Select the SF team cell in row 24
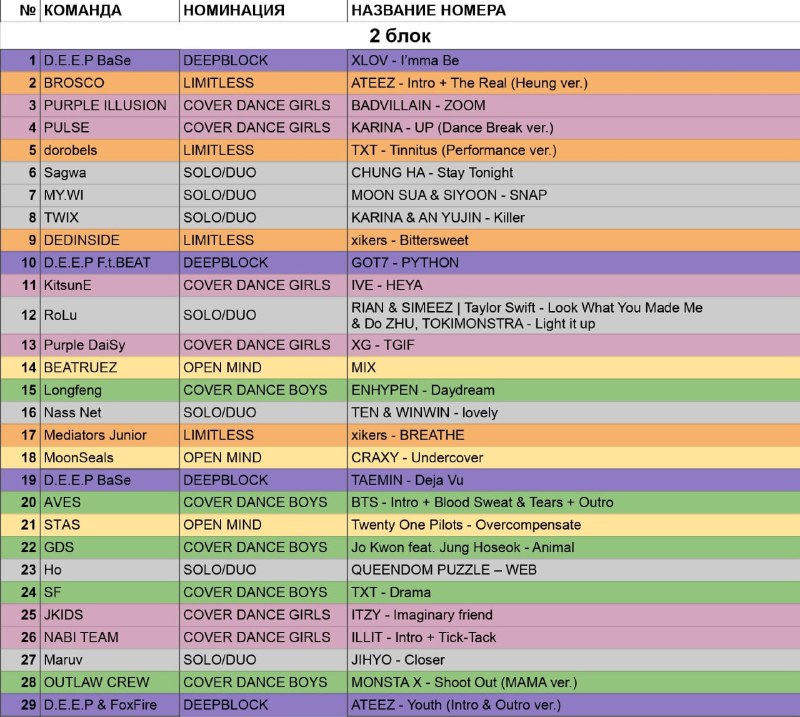 tap(110, 592)
